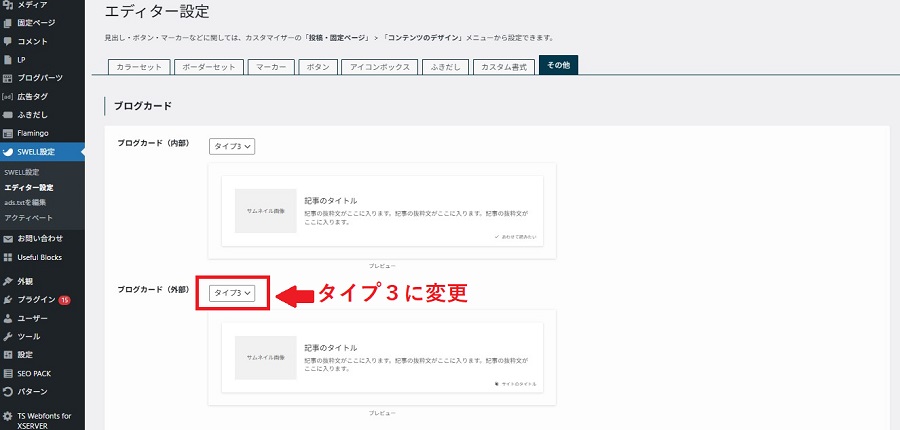The height and width of the screenshot is (430, 900).
Task: Open the コメント menu label
Action: [32, 41]
